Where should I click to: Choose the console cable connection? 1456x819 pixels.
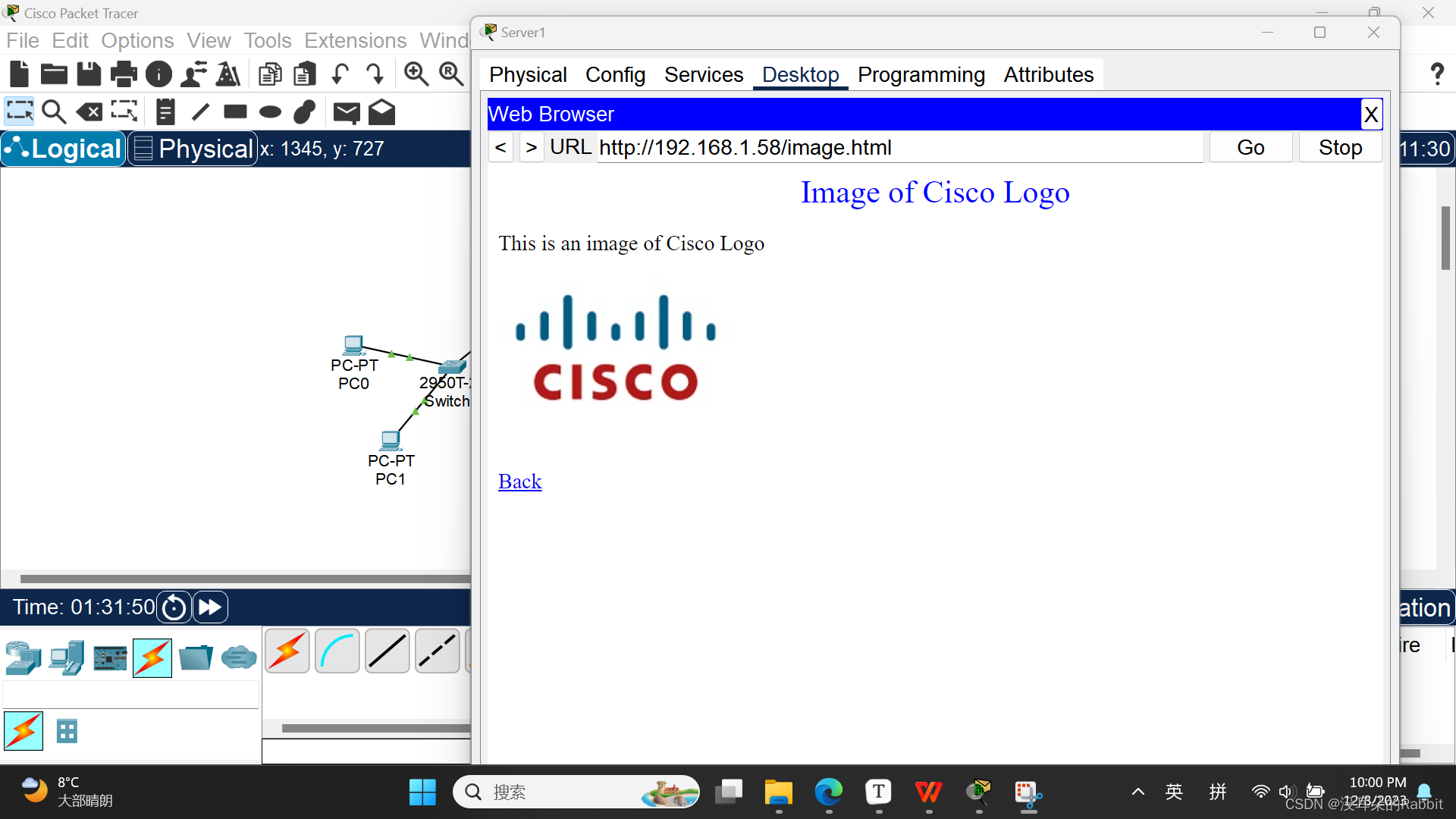[337, 651]
